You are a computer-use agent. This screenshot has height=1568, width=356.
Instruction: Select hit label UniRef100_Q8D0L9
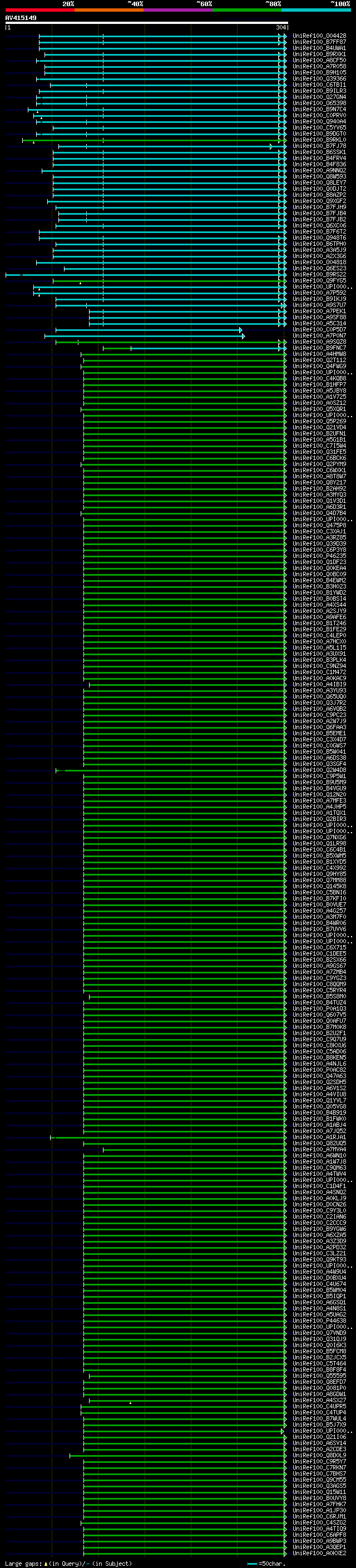tap(319, 1455)
